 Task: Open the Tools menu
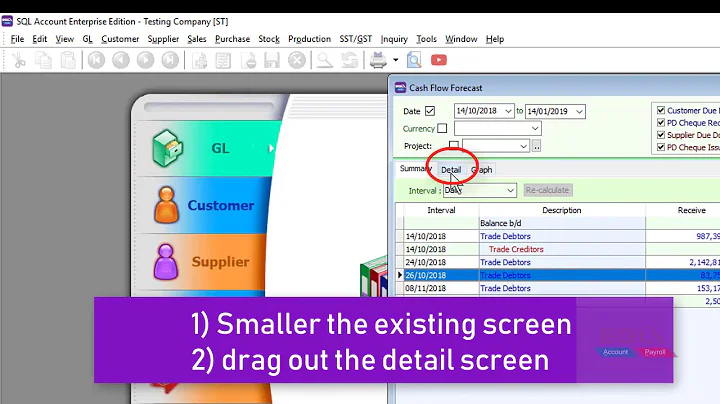click(x=426, y=39)
